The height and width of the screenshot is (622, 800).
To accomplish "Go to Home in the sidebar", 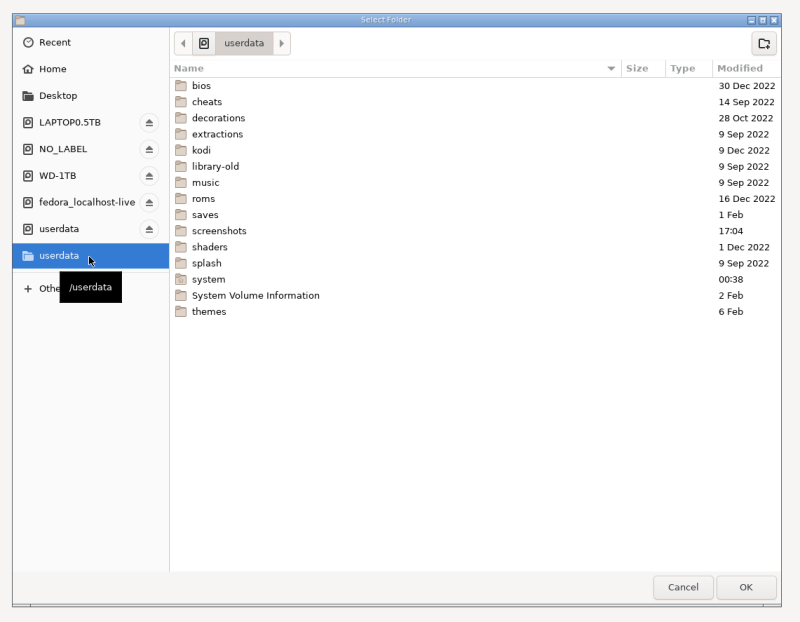I will [91, 69].
